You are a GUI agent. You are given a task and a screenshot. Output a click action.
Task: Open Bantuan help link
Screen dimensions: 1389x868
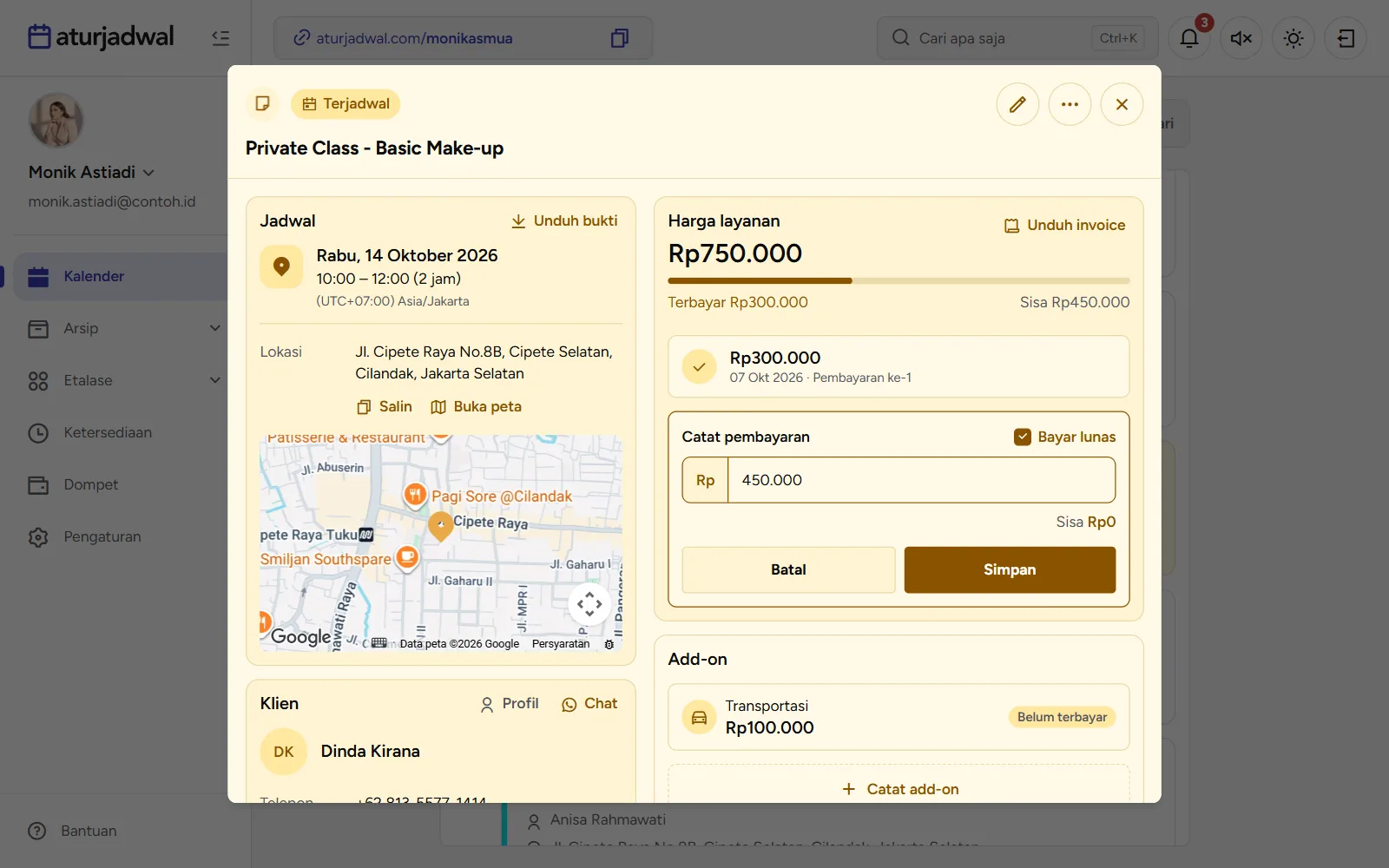(73, 831)
